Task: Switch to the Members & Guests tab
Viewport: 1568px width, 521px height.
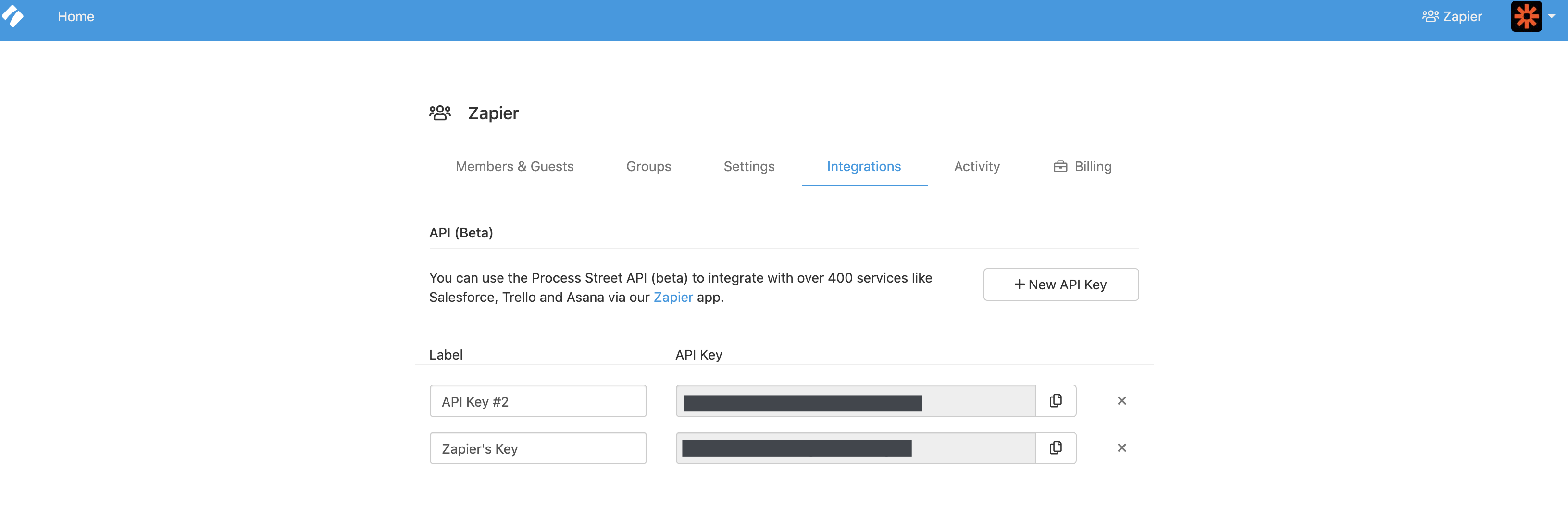Action: tap(514, 166)
